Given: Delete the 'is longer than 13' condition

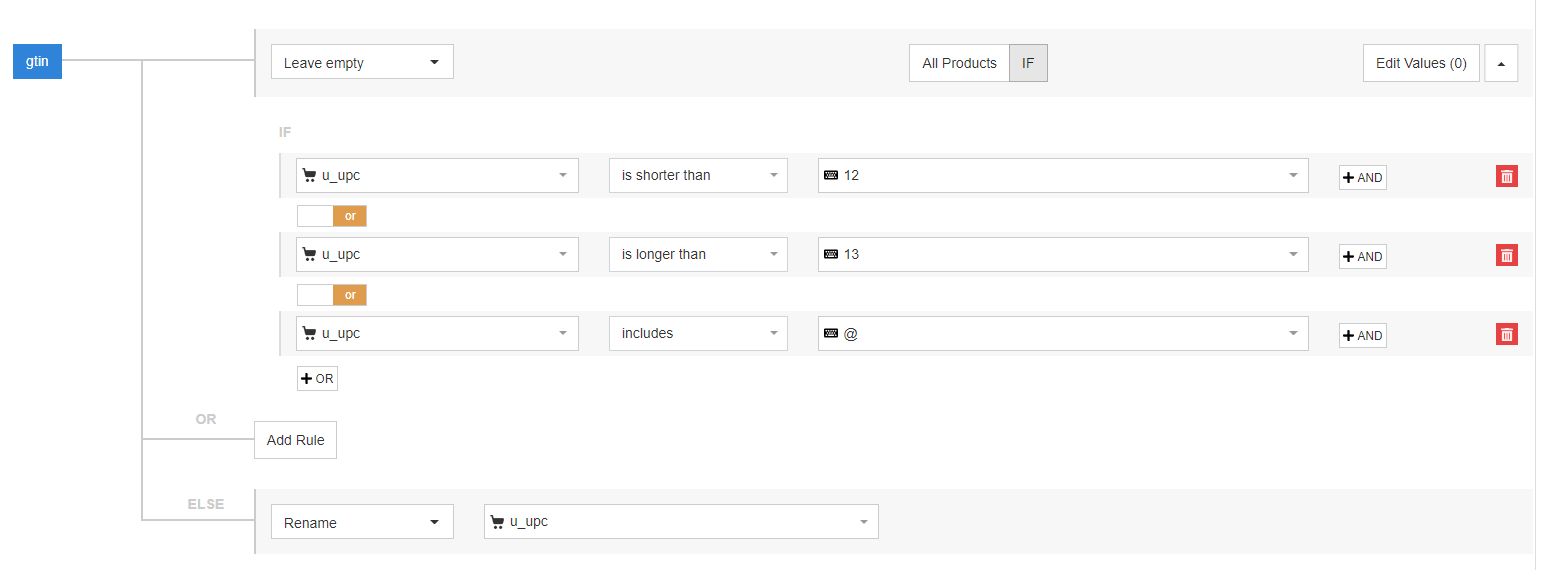Looking at the screenshot, I should [x=1506, y=255].
